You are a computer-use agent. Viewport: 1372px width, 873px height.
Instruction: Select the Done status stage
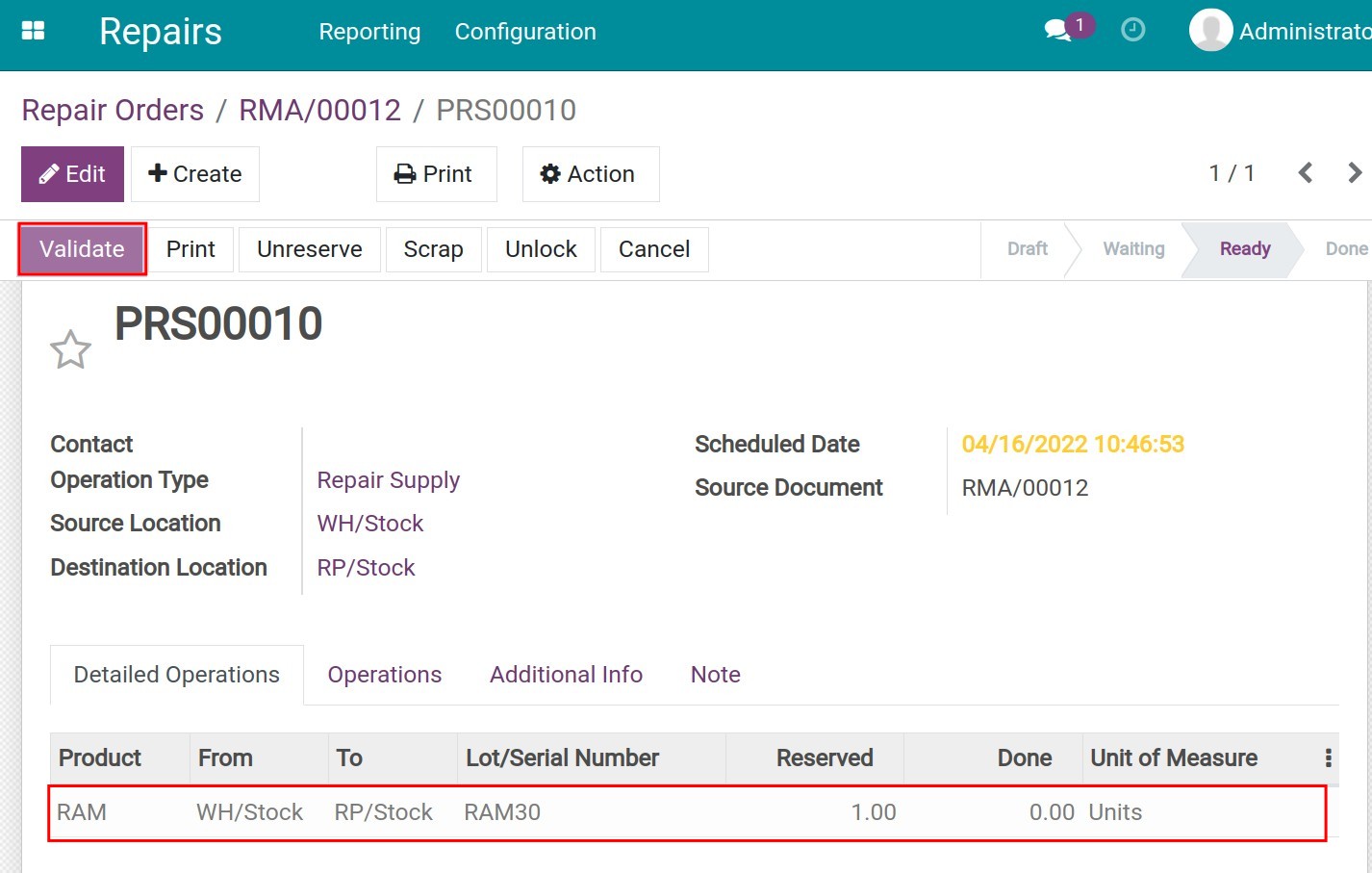coord(1346,249)
